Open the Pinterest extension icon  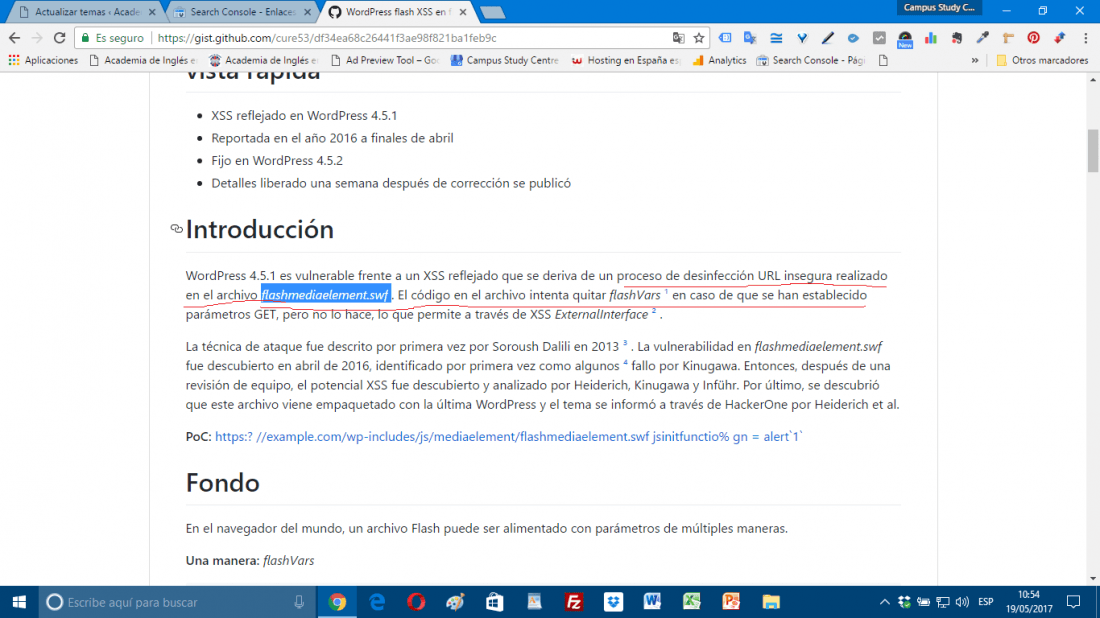1033,38
